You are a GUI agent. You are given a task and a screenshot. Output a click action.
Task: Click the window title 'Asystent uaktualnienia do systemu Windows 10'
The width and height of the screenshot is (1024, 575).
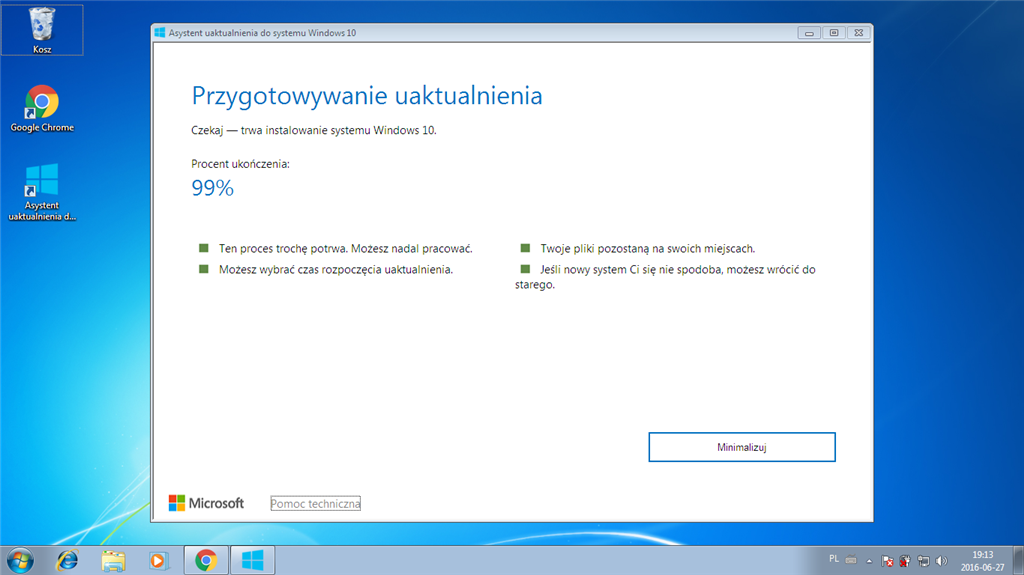[263, 33]
